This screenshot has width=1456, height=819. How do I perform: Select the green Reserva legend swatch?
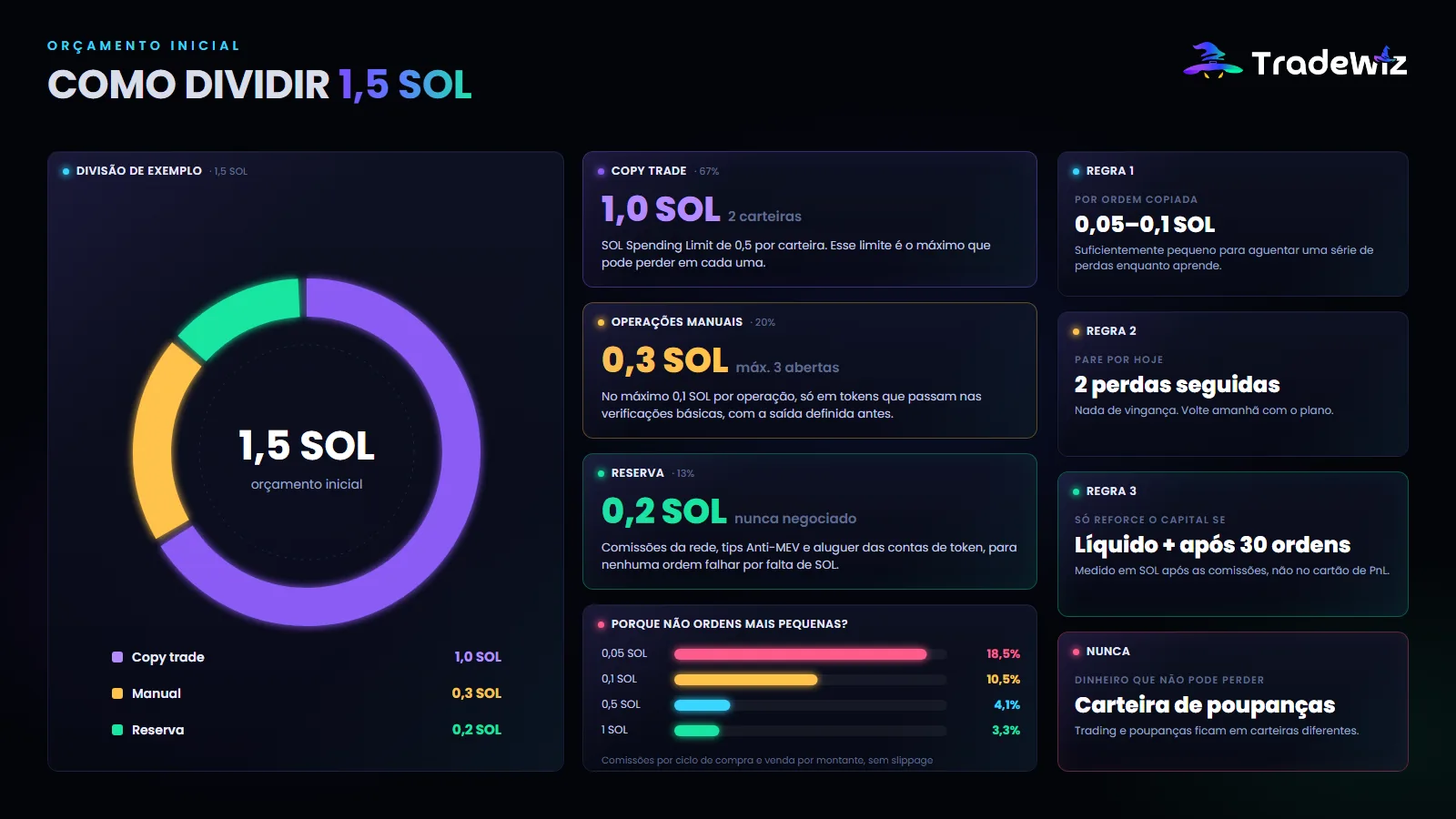(117, 730)
